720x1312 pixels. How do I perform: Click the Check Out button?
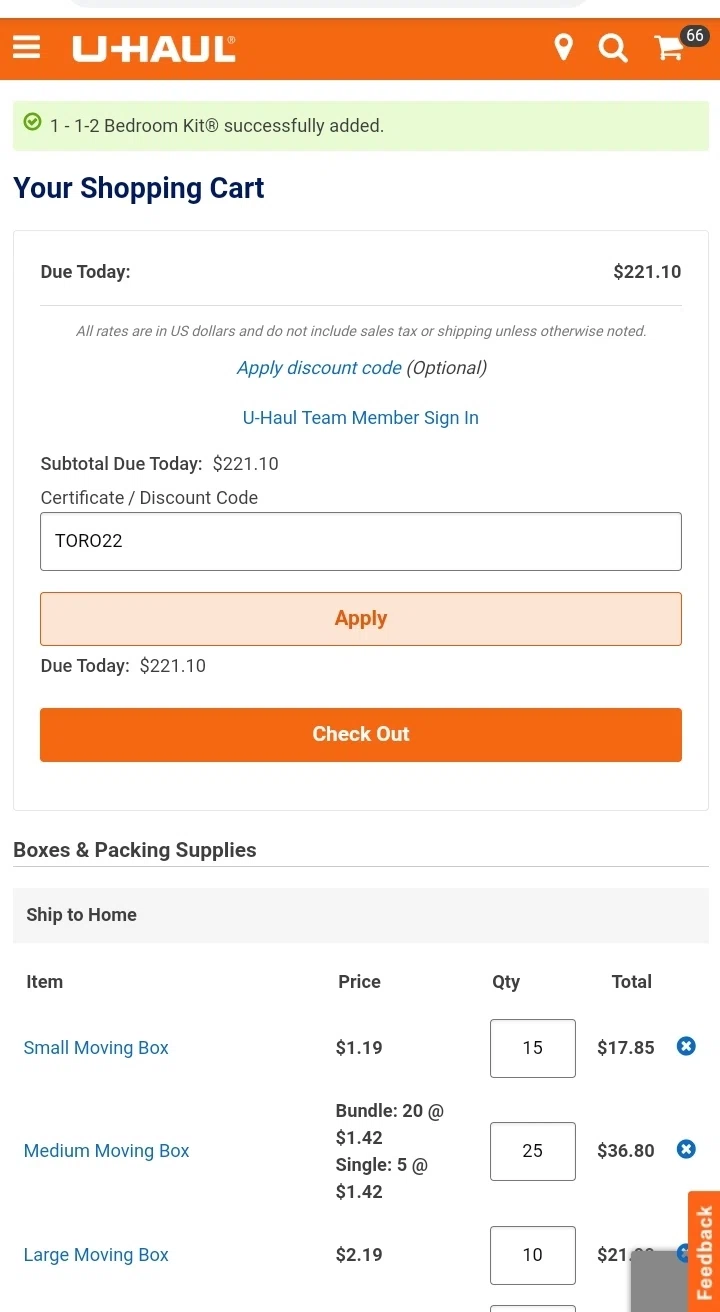361,734
